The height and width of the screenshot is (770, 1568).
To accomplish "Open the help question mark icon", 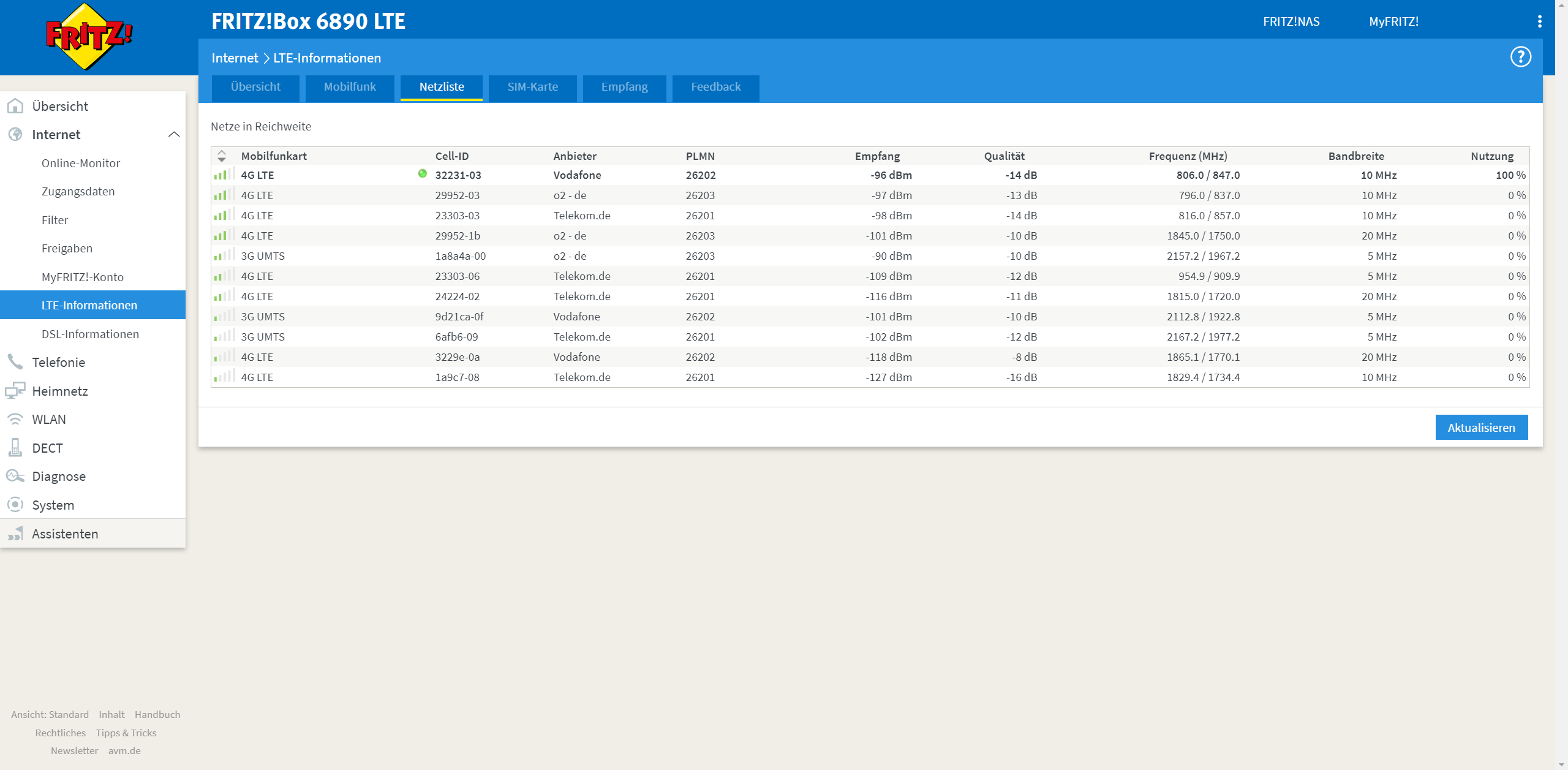I will (1520, 57).
